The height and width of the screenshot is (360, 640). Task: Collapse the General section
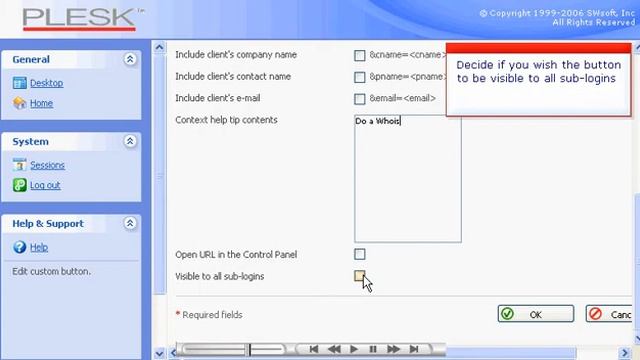click(x=130, y=59)
